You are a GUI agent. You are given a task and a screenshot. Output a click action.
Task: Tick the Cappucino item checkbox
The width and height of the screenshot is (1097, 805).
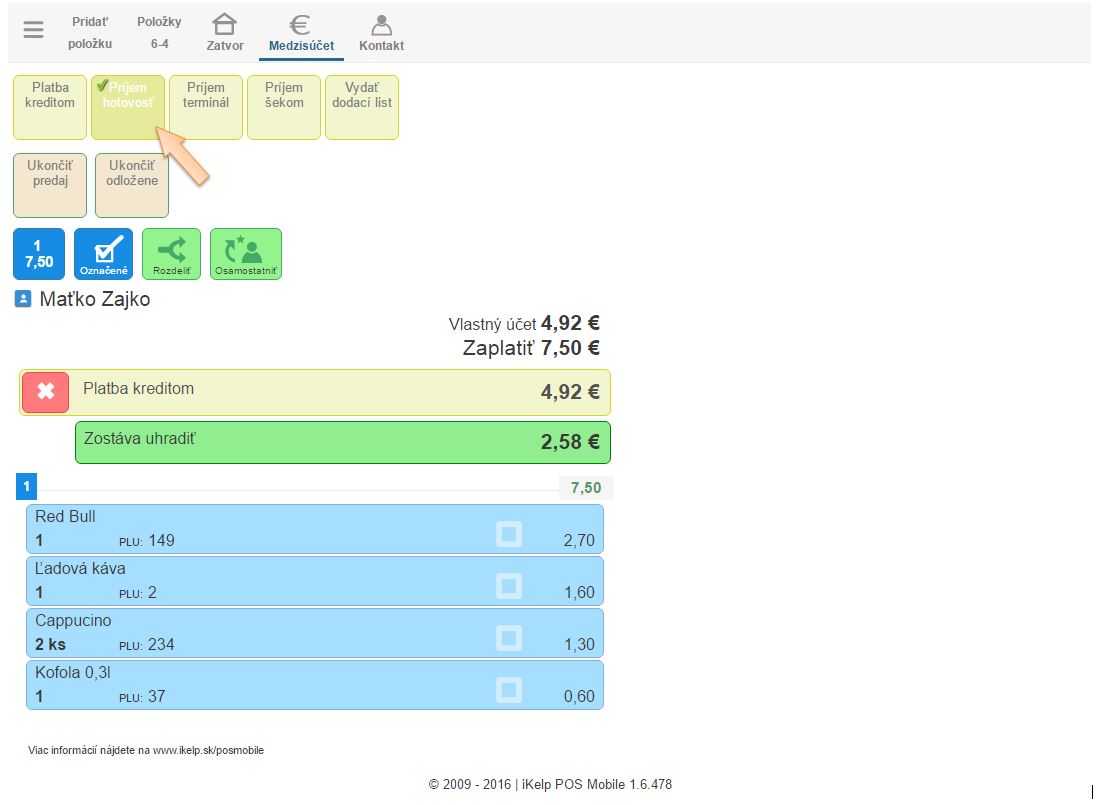coord(509,638)
